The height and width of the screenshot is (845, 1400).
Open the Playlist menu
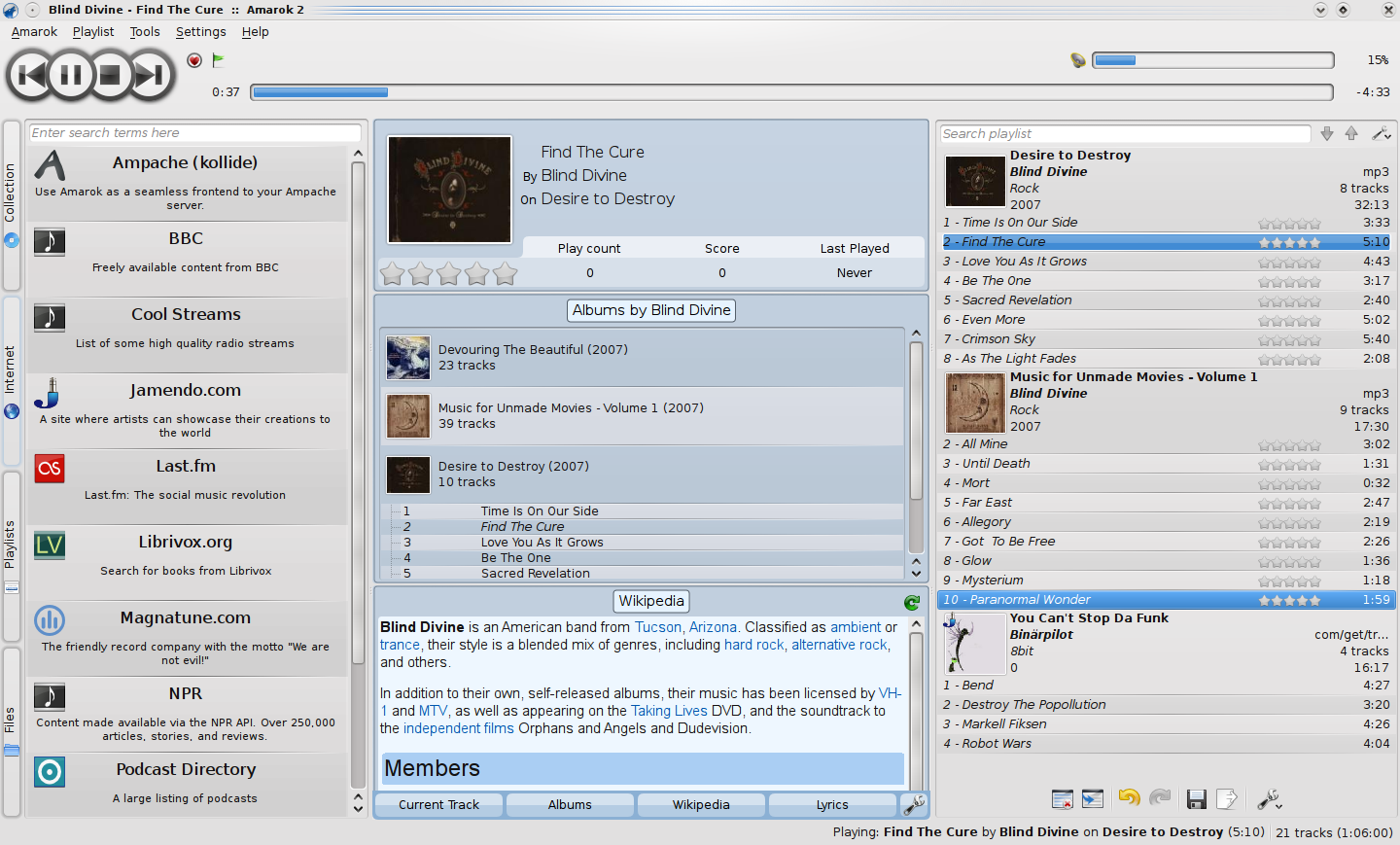click(x=92, y=32)
